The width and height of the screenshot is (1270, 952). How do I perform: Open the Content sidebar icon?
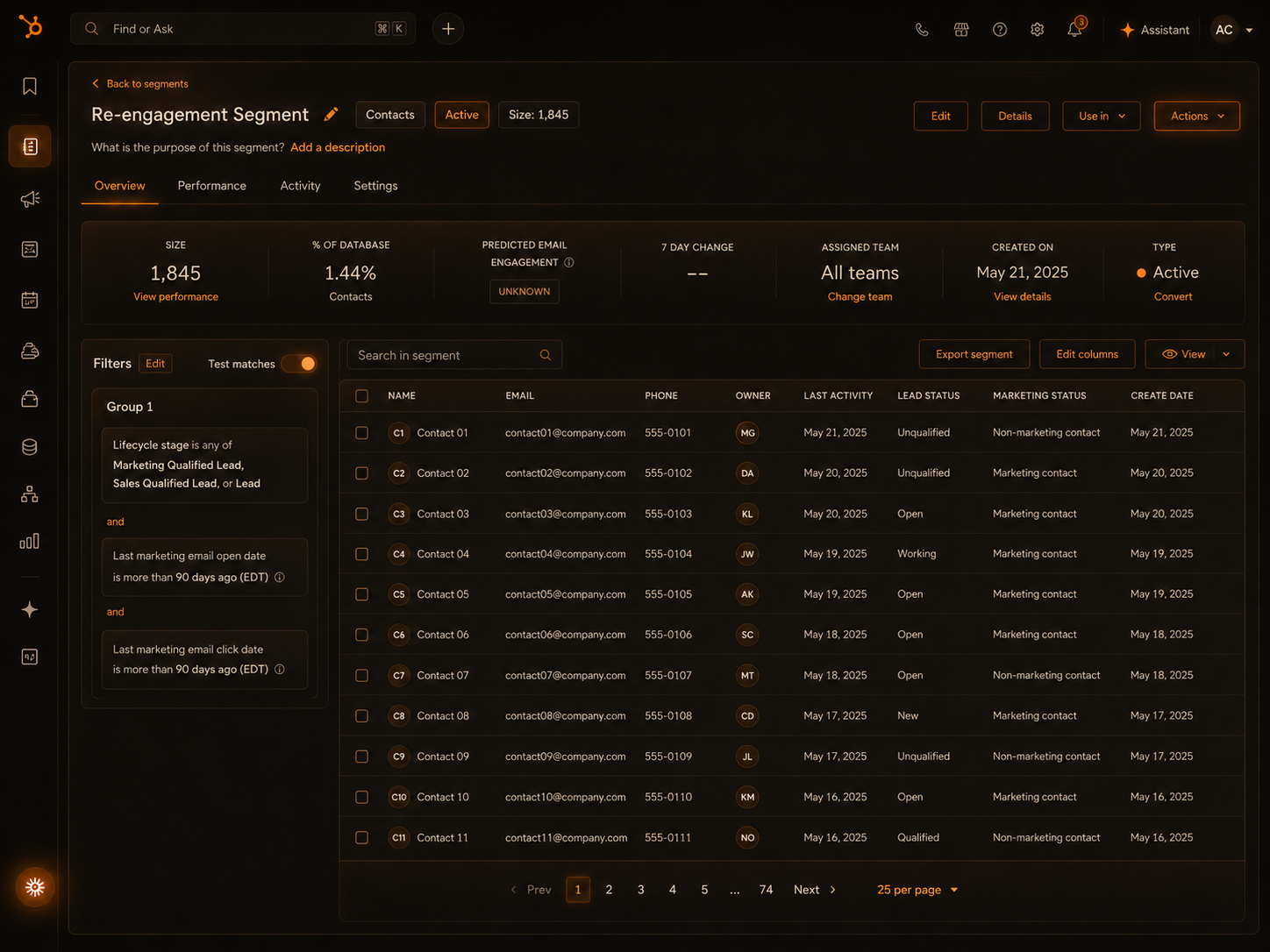(30, 250)
